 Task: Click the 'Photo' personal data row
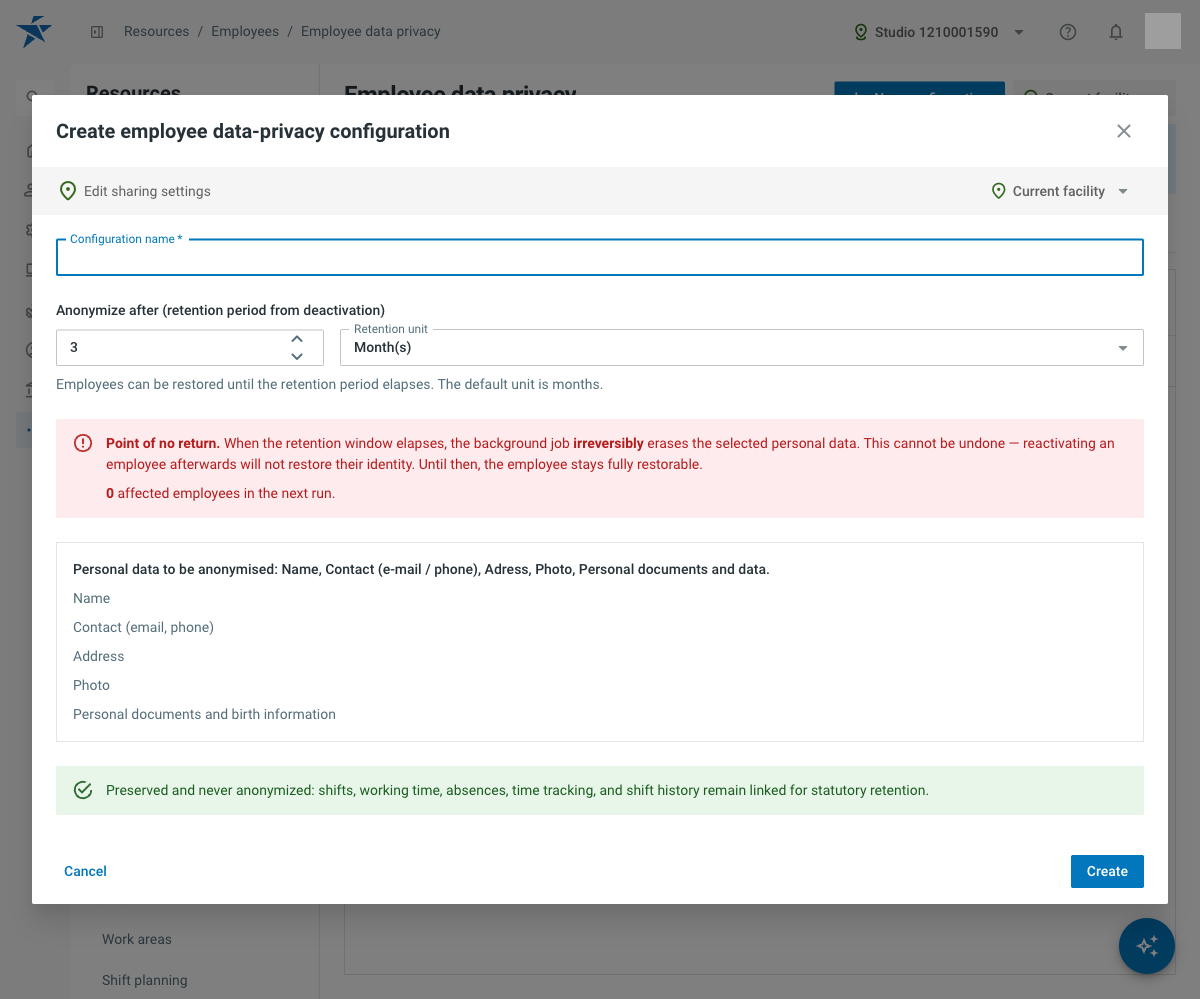click(91, 685)
